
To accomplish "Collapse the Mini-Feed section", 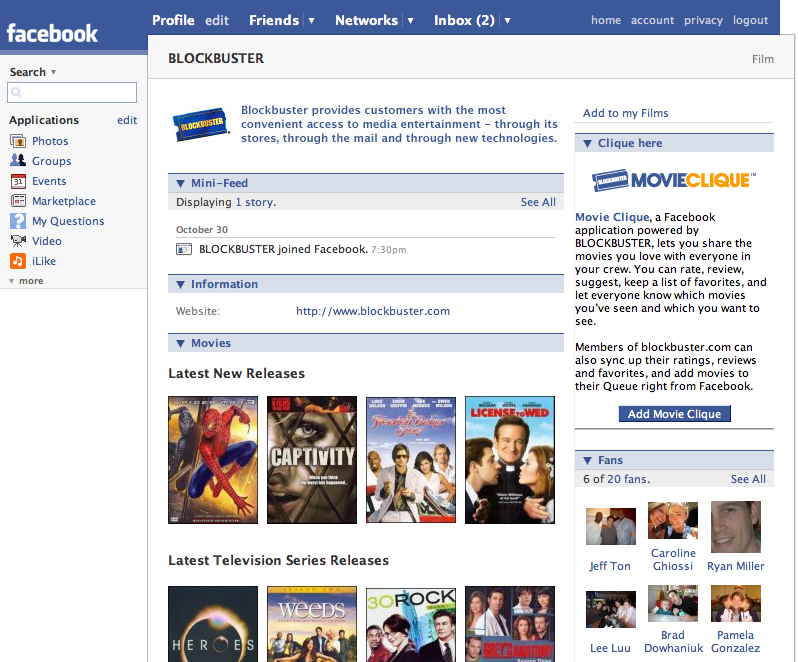I will pyautogui.click(x=180, y=183).
